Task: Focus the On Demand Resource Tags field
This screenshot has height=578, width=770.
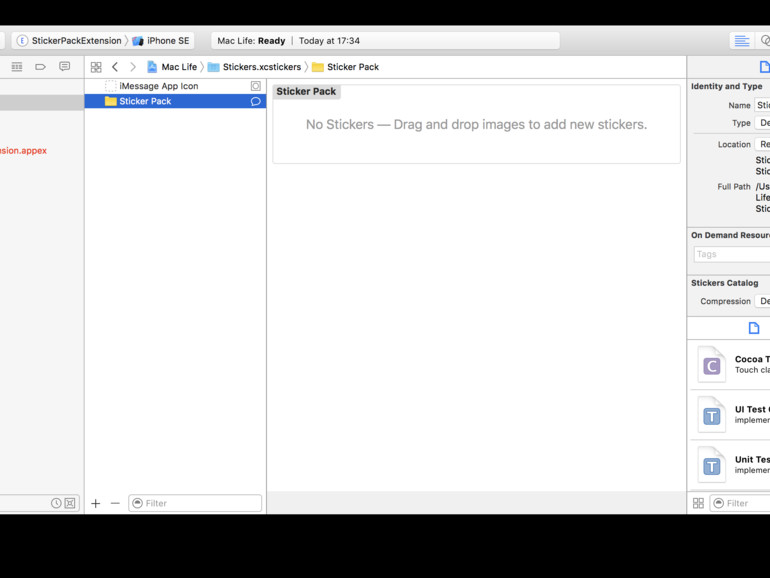Action: click(732, 254)
